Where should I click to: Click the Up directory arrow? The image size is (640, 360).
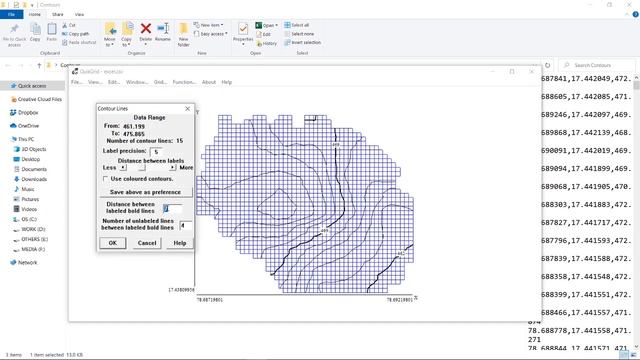point(39,65)
